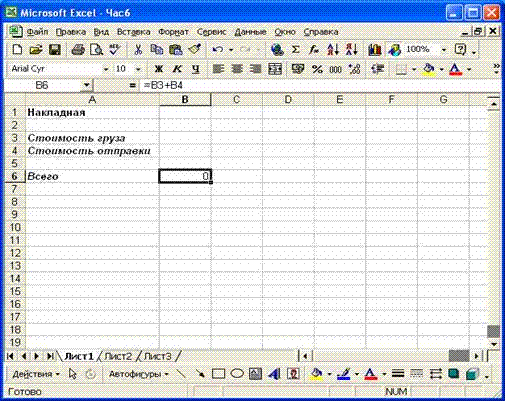Toggle underline Ч formatting
Image resolution: width=505 pixels, height=401 pixels.
tap(196, 69)
